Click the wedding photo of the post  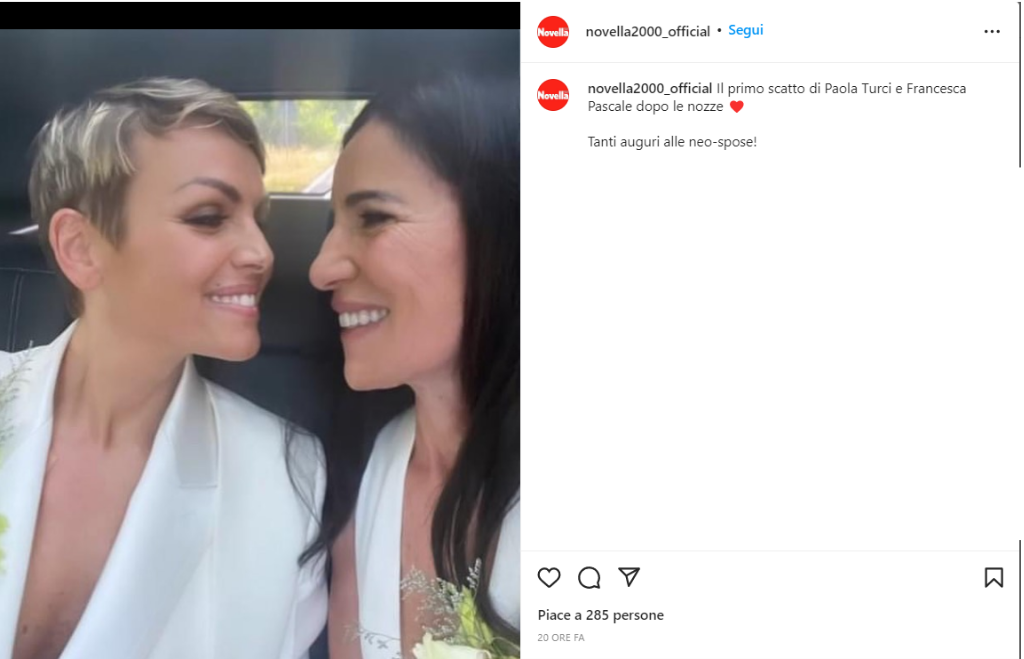click(260, 344)
